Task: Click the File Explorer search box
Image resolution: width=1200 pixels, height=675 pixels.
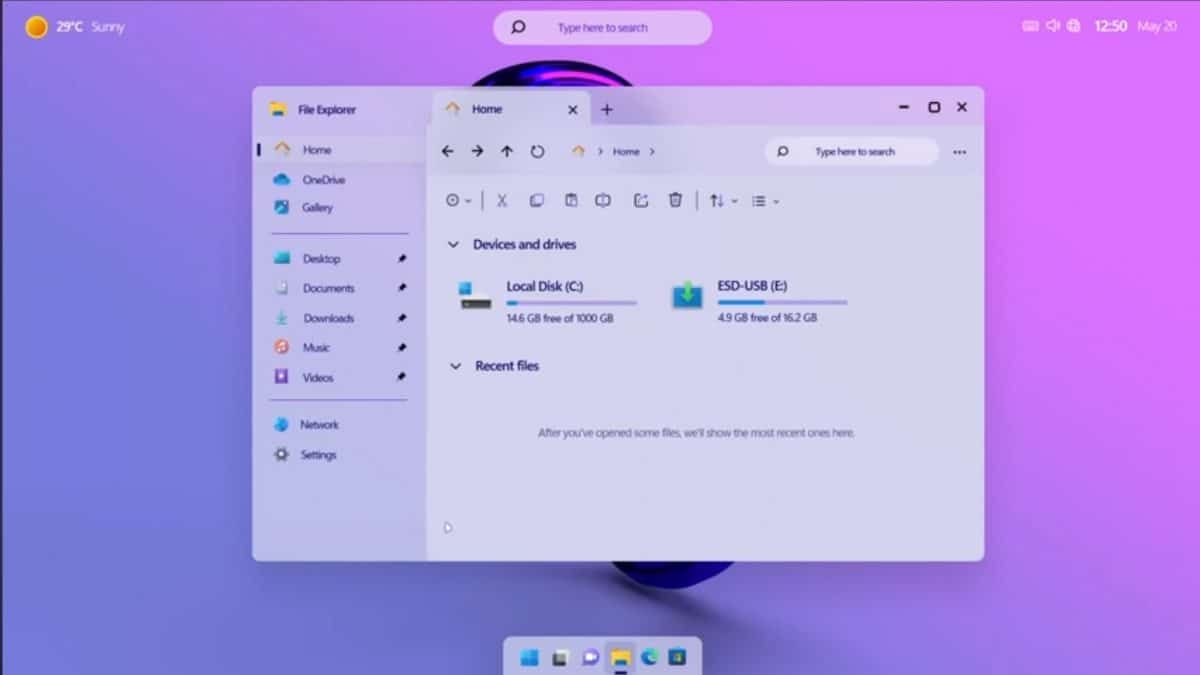Action: [x=853, y=152]
